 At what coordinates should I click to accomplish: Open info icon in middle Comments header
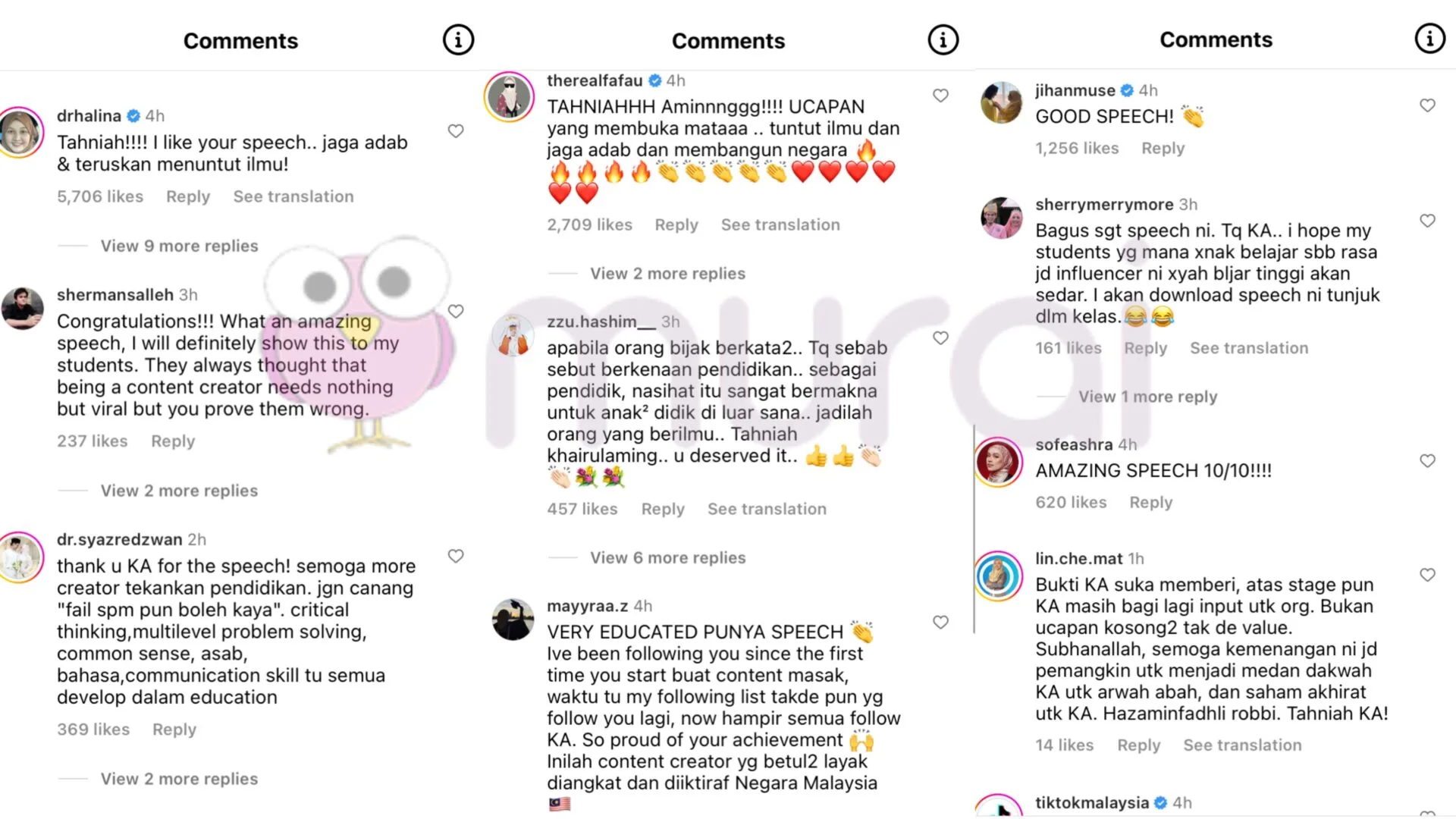coord(943,39)
